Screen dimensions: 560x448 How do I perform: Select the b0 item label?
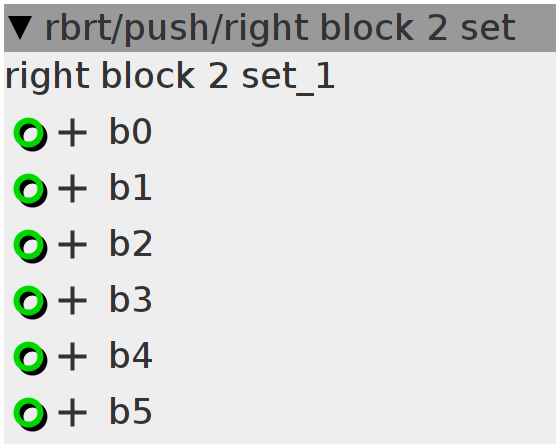pos(131,131)
